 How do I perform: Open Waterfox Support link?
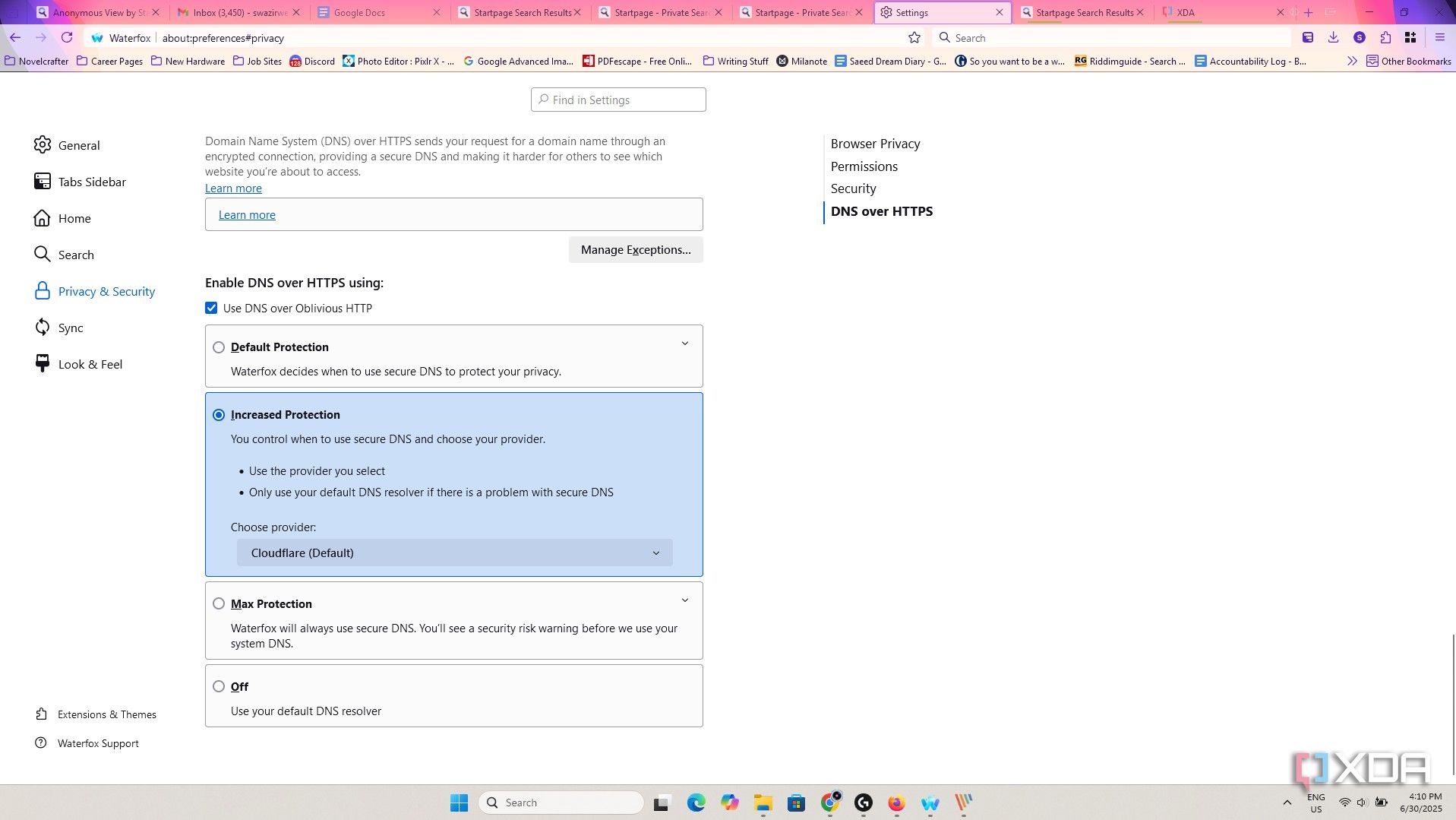click(87, 743)
